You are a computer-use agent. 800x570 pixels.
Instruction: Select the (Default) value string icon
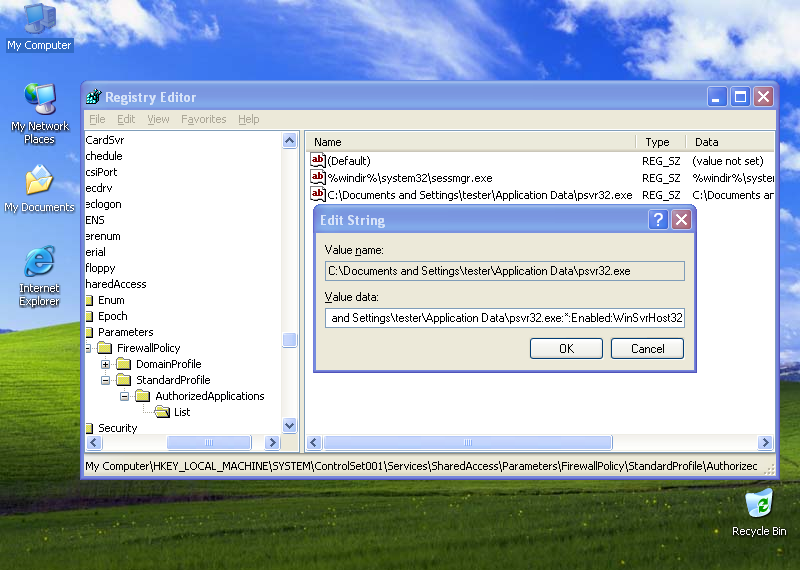point(318,161)
